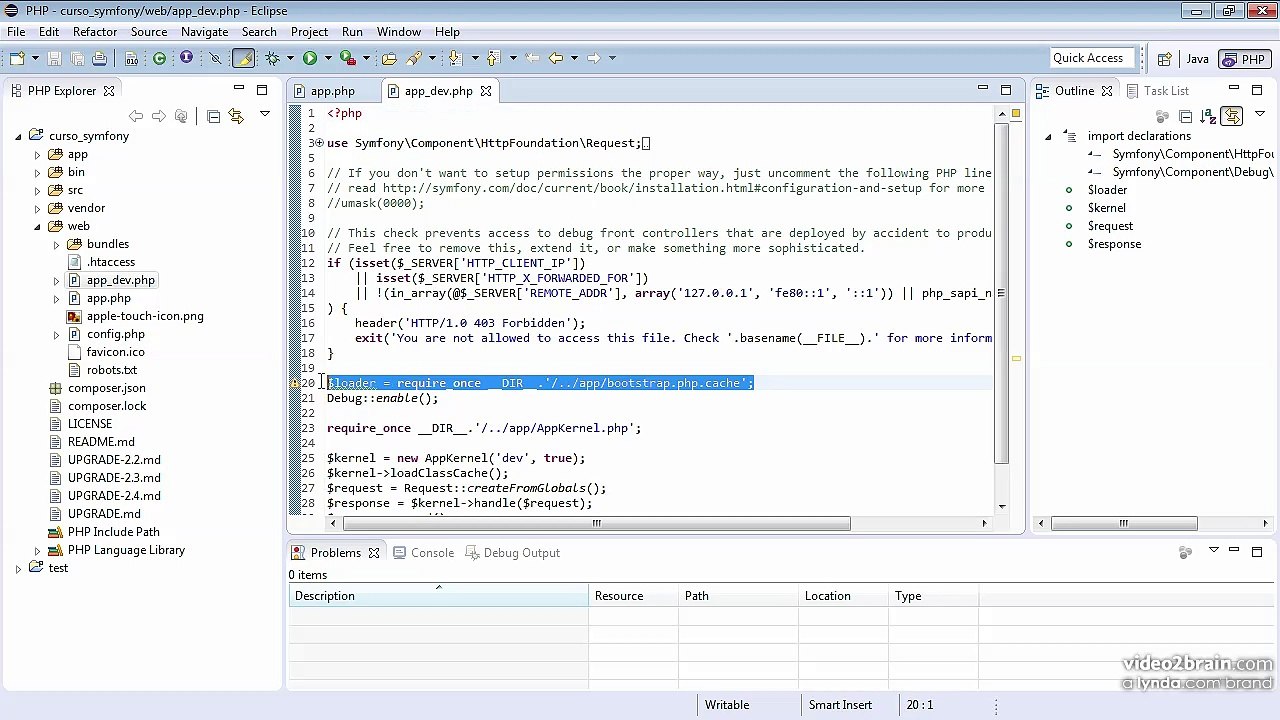Collapse the curso_symfony project node

(18, 136)
